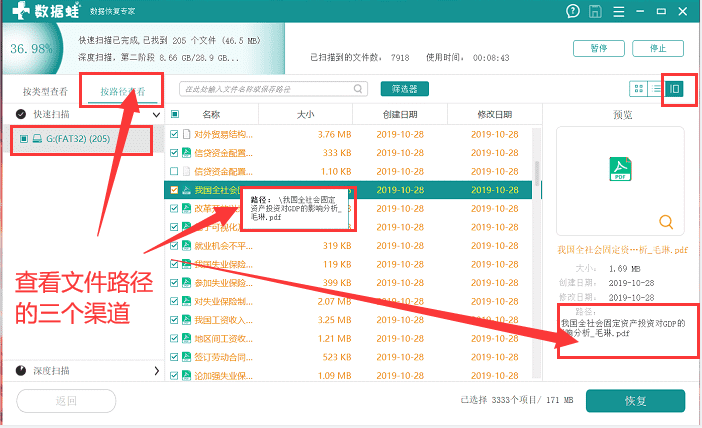The height and width of the screenshot is (428, 702).
Task: Click the 1.21 MB size cell
Action: click(x=334, y=338)
